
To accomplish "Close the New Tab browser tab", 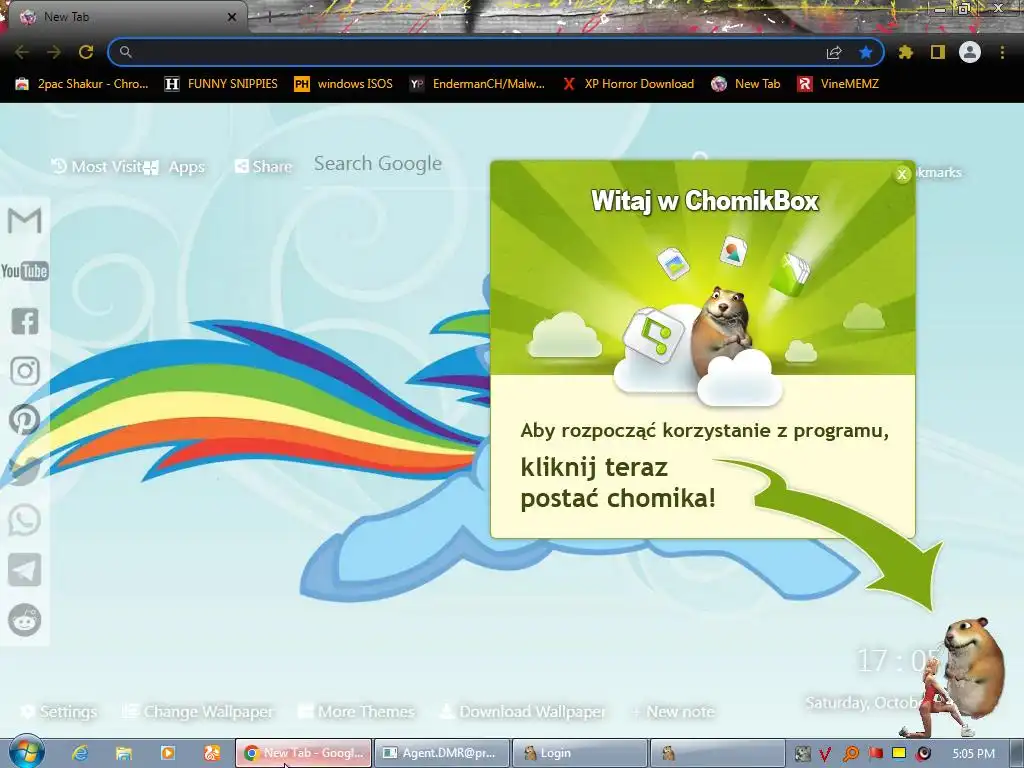I will pos(232,17).
